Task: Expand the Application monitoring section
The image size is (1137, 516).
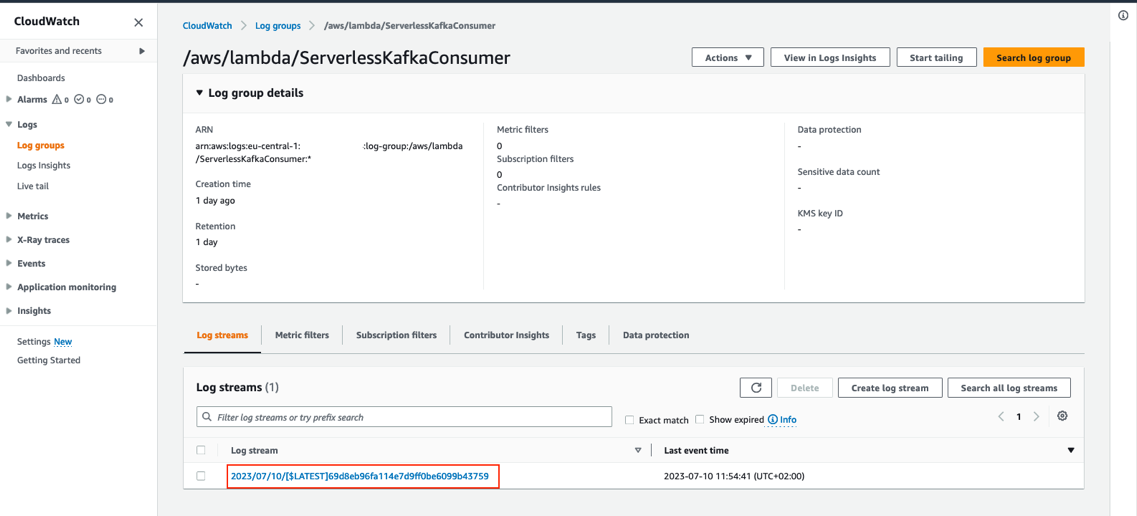Action: click(x=9, y=287)
